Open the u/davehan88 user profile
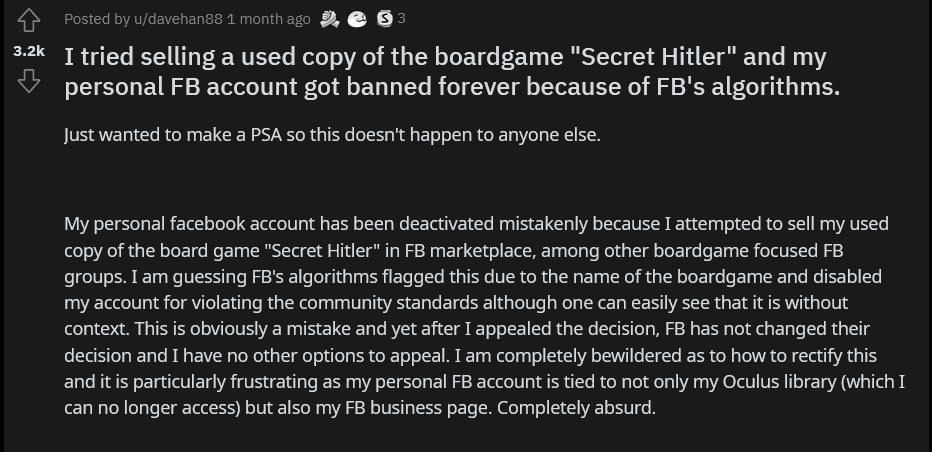 click(178, 19)
